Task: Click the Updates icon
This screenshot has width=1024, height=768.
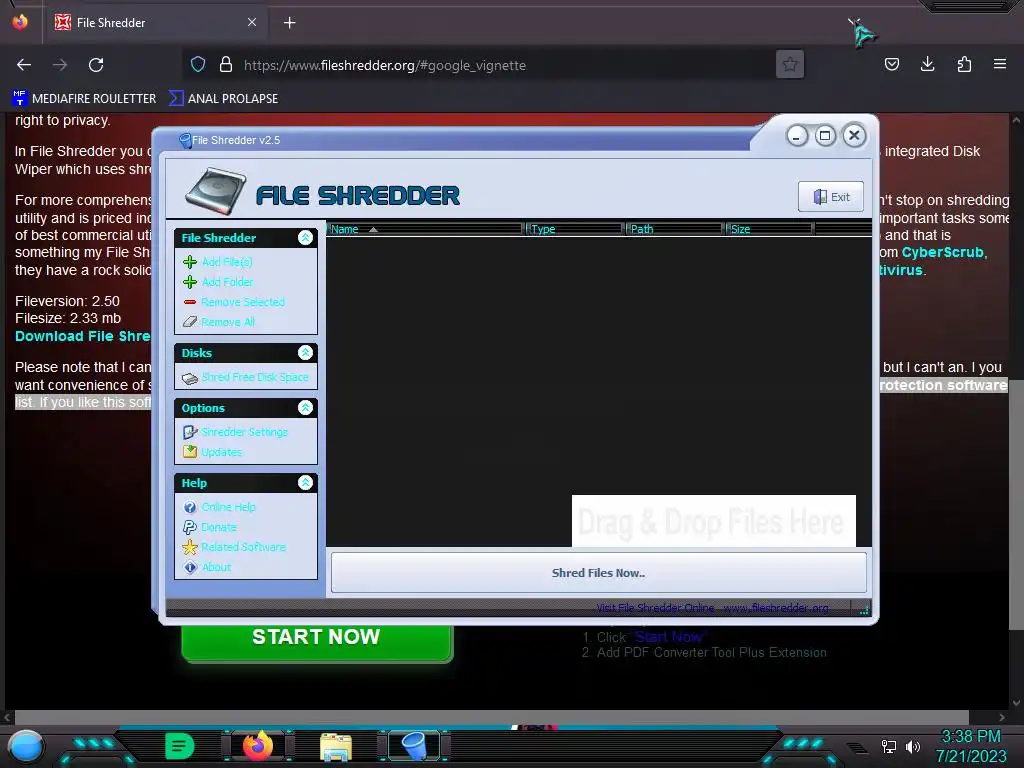Action: 190,452
